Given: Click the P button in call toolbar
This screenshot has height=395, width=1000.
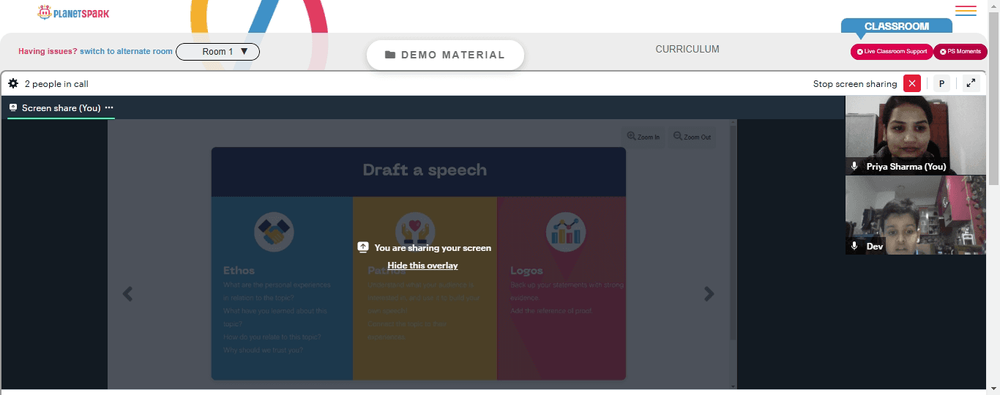Looking at the screenshot, I should point(941,84).
